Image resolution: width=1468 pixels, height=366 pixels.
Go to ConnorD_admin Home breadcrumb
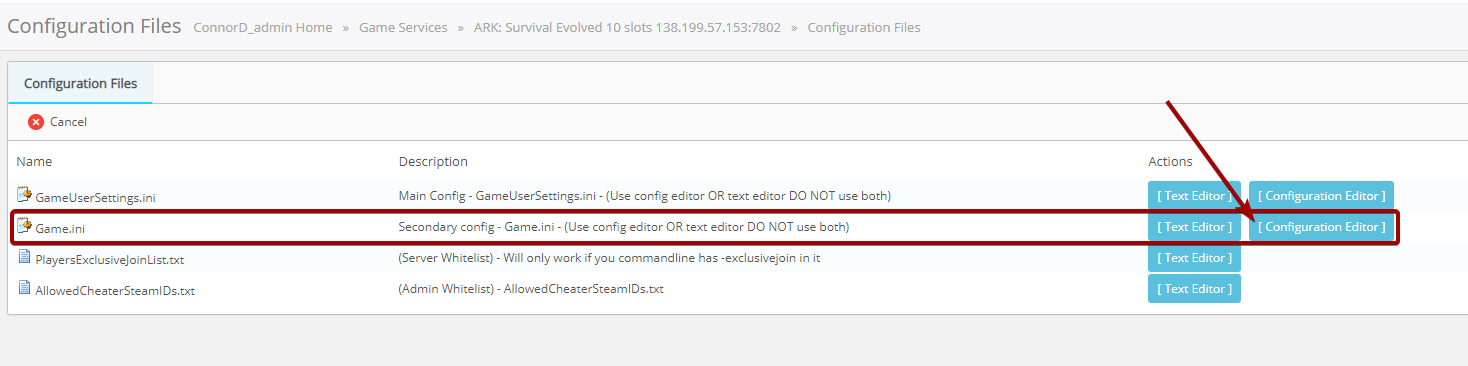pos(262,28)
